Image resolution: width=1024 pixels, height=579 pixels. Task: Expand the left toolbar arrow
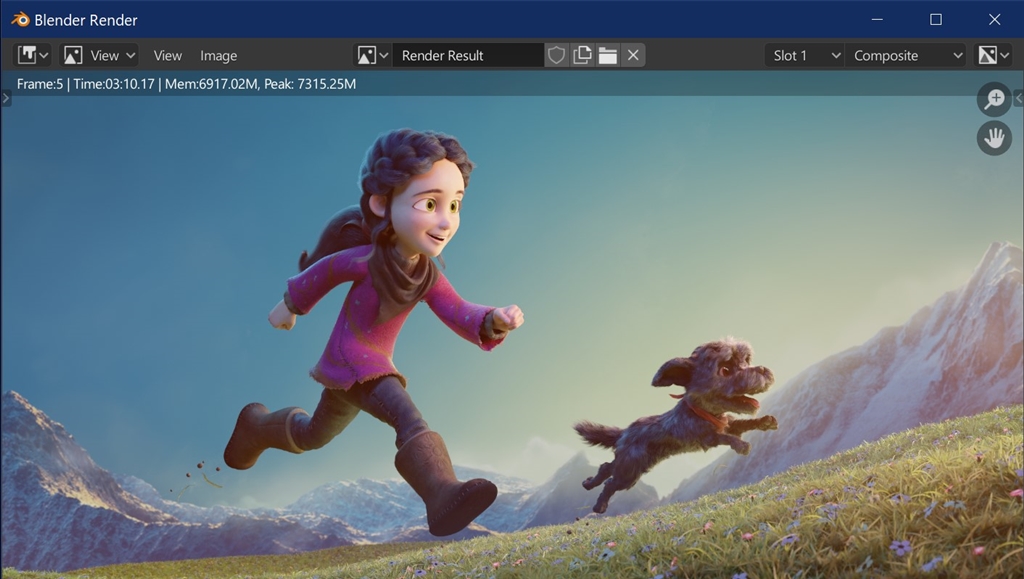pos(5,99)
